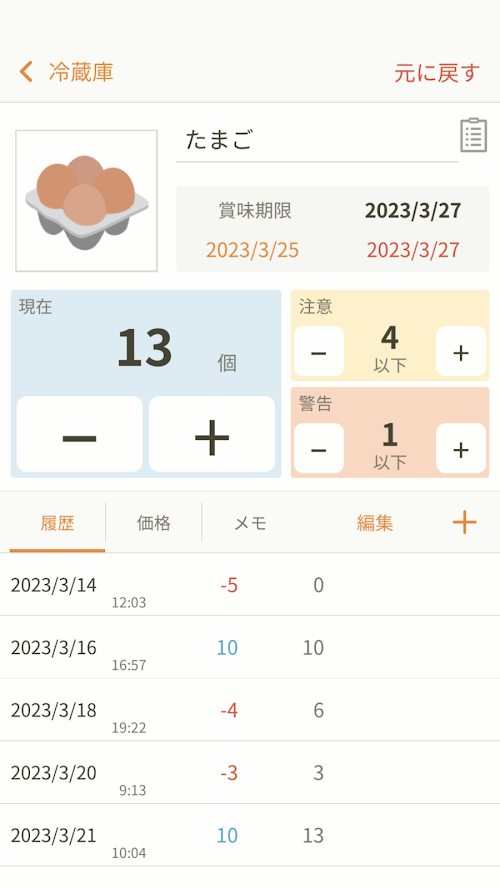The width and height of the screenshot is (500, 889).
Task: Open the 賞味期限 date box
Action: [333, 229]
